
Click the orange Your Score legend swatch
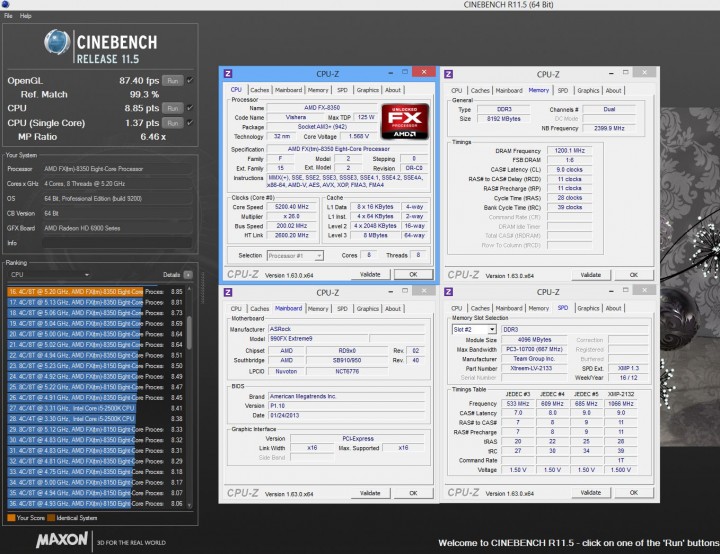pyautogui.click(x=11, y=518)
